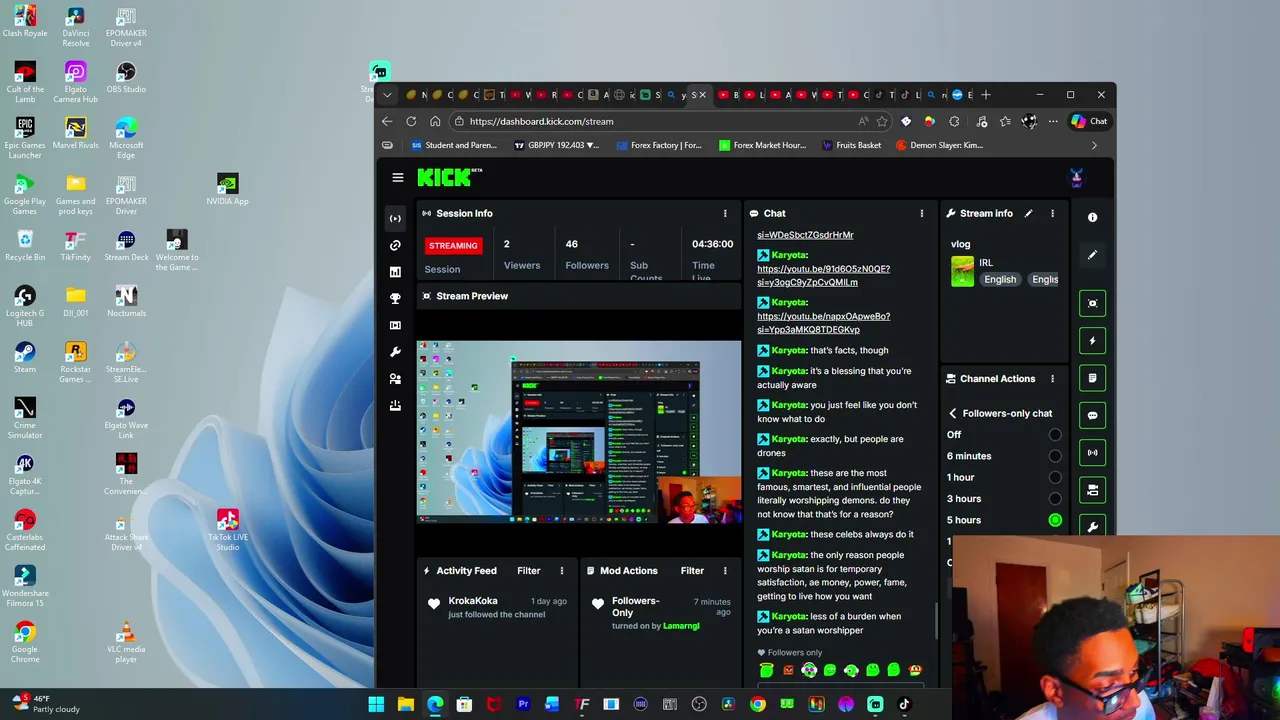Toggle the Activity Feed lightning widget button
1280x720 pixels.
tap(1092, 341)
